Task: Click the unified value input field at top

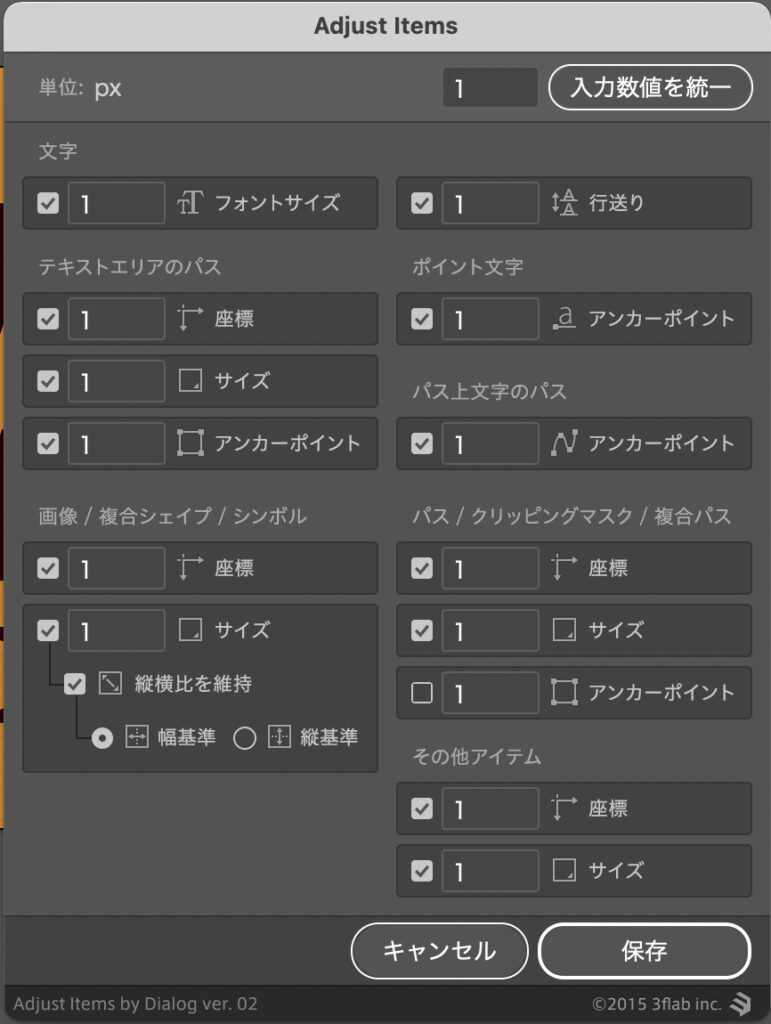Action: click(490, 88)
